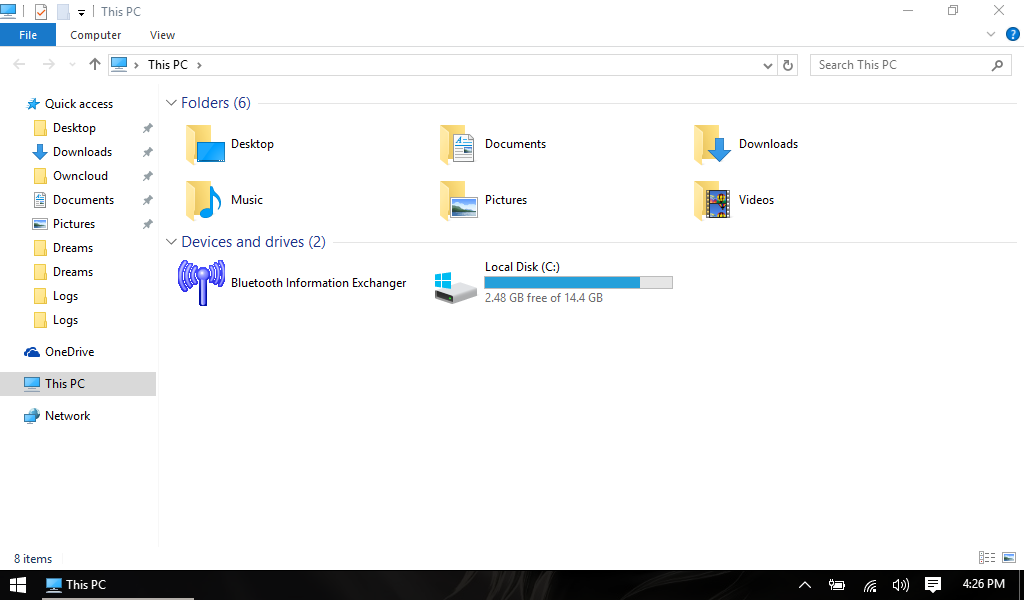The height and width of the screenshot is (600, 1024).
Task: Click the 8 items status bar text
Action: click(33, 559)
